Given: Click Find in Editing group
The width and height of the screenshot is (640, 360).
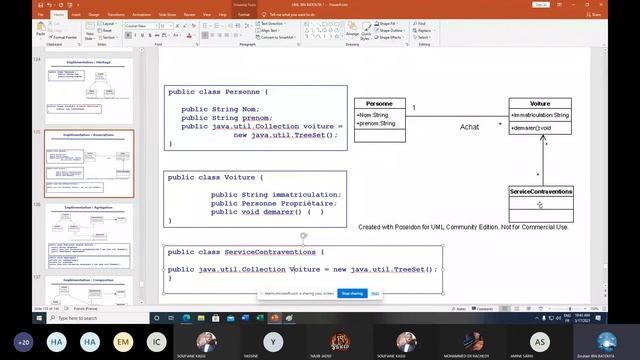Looking at the screenshot, I should (x=419, y=24).
